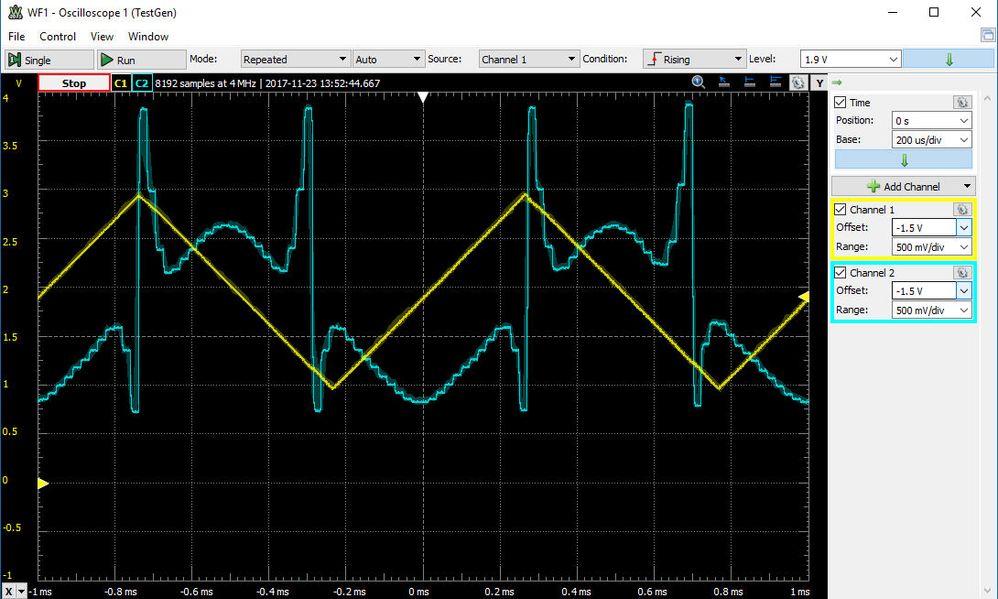Image resolution: width=998 pixels, height=599 pixels.
Task: Open the Level dropdown showing 1.9 V
Action: (x=850, y=59)
